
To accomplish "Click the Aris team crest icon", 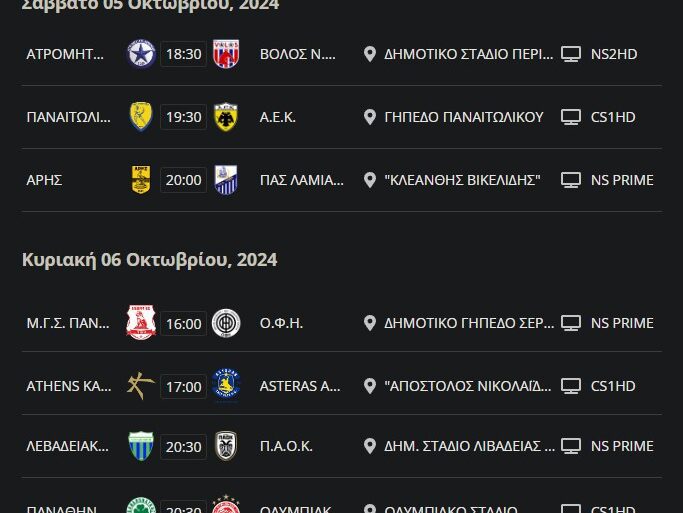I will pyautogui.click(x=141, y=180).
